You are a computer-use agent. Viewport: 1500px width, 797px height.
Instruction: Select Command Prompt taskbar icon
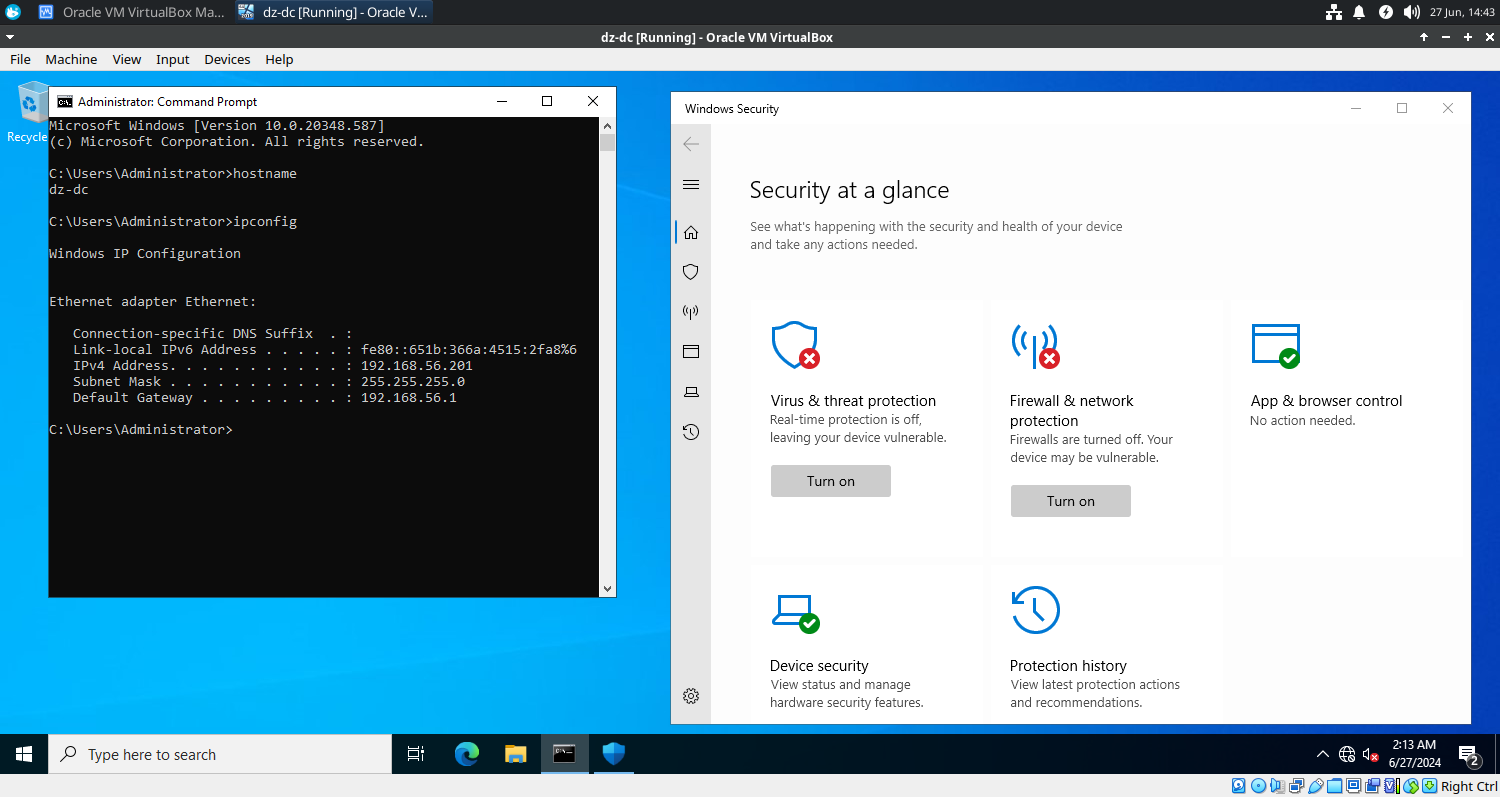(x=565, y=754)
